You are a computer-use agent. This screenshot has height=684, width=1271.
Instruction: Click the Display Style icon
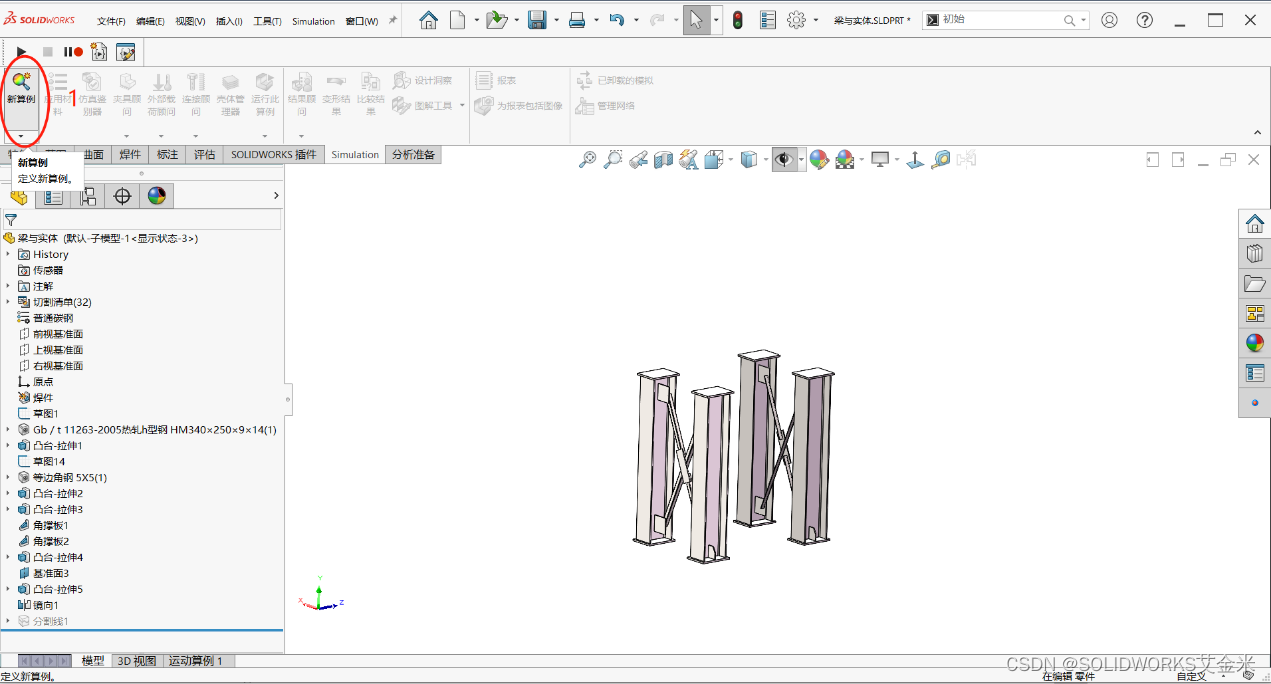click(x=748, y=159)
